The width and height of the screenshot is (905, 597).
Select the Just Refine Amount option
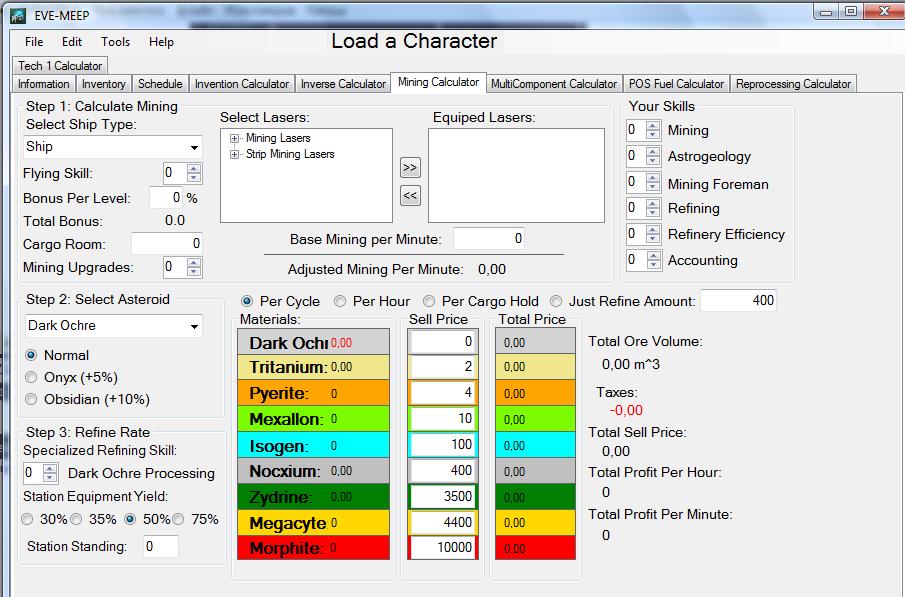(x=556, y=301)
